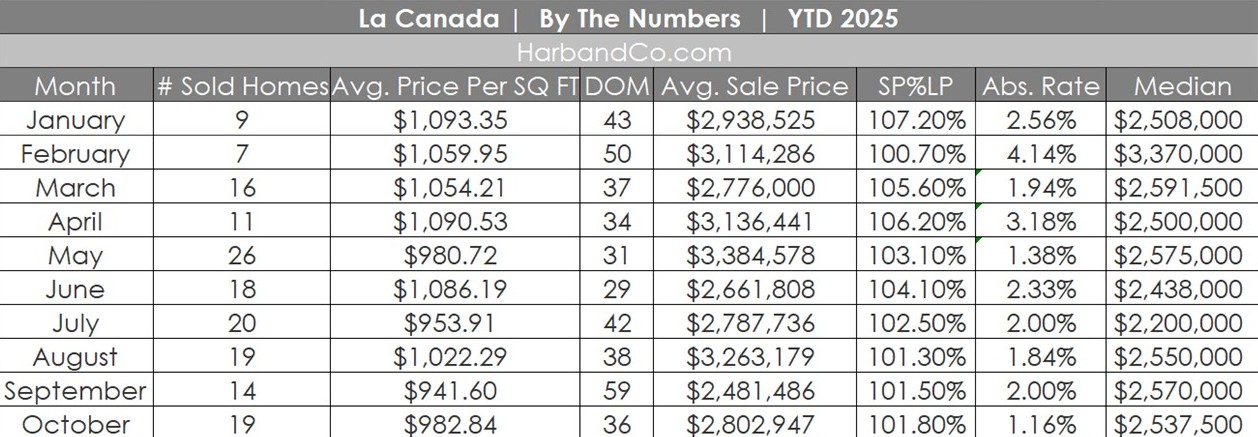Image resolution: width=1258 pixels, height=437 pixels.
Task: Click the Month column header
Action: [x=75, y=86]
